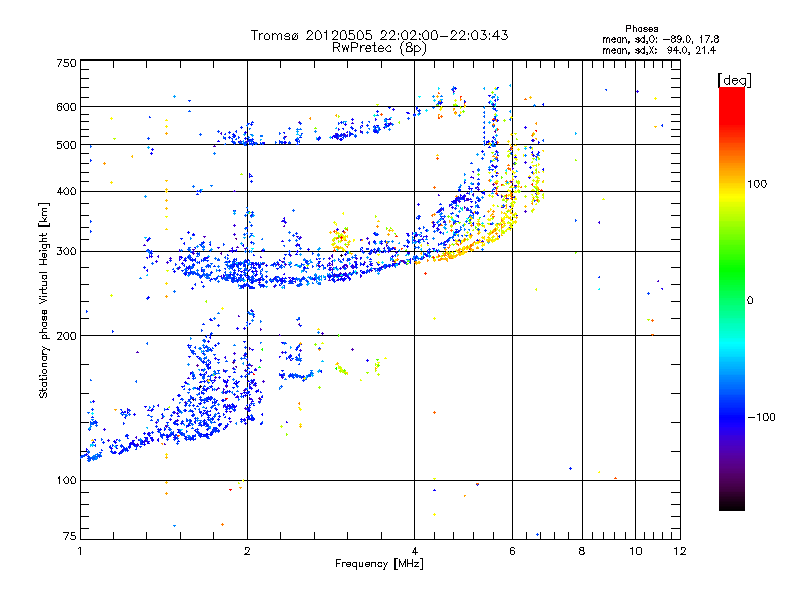Click the x-axis tick label '1'

pyautogui.click(x=81, y=551)
